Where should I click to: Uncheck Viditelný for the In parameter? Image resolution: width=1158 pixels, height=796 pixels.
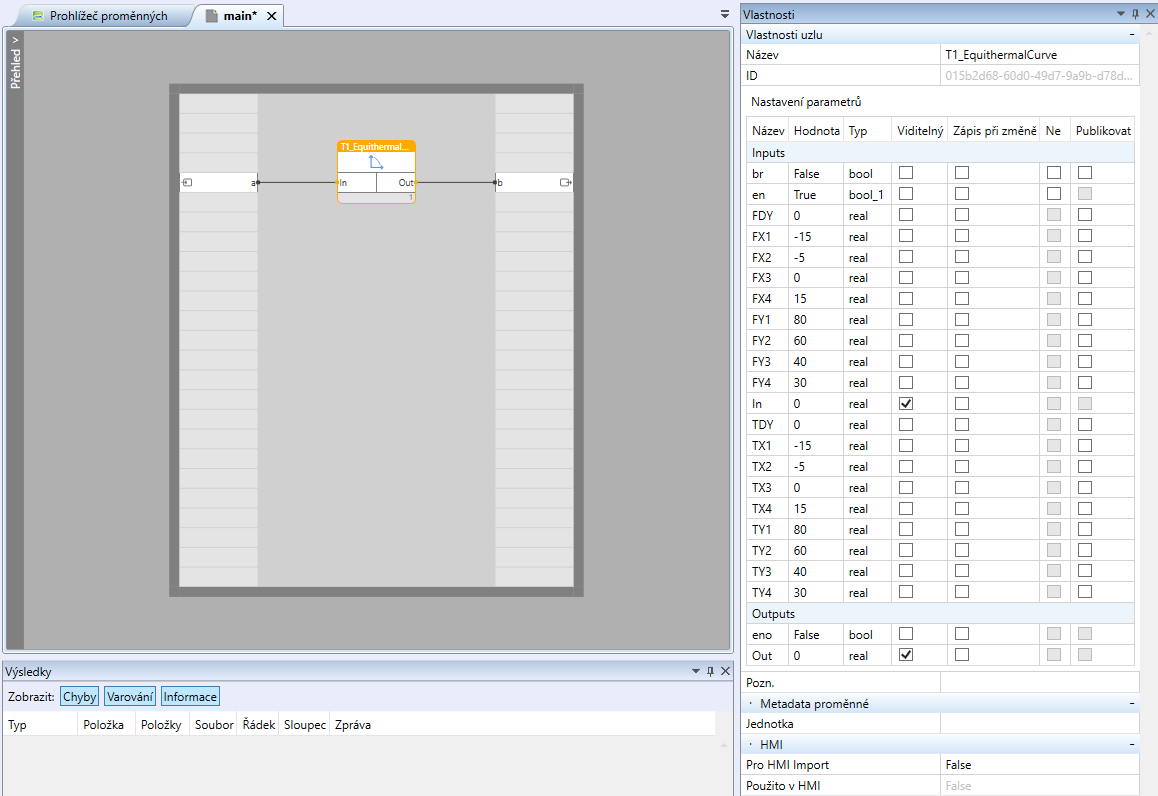(x=906, y=404)
